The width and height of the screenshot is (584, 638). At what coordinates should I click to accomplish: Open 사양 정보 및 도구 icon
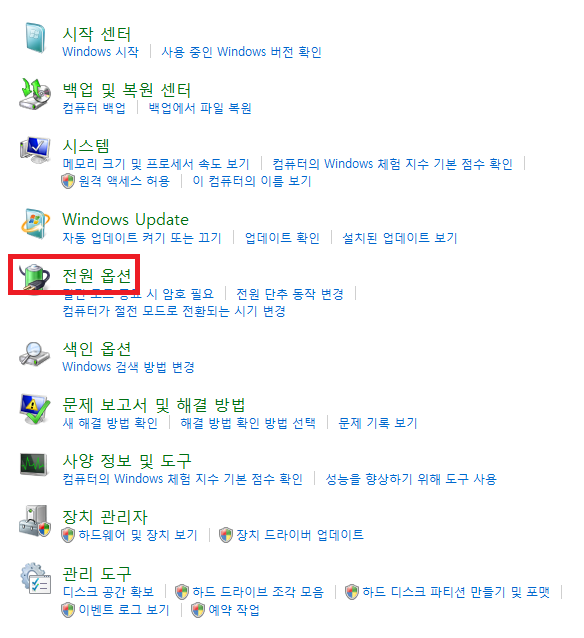coord(34,465)
